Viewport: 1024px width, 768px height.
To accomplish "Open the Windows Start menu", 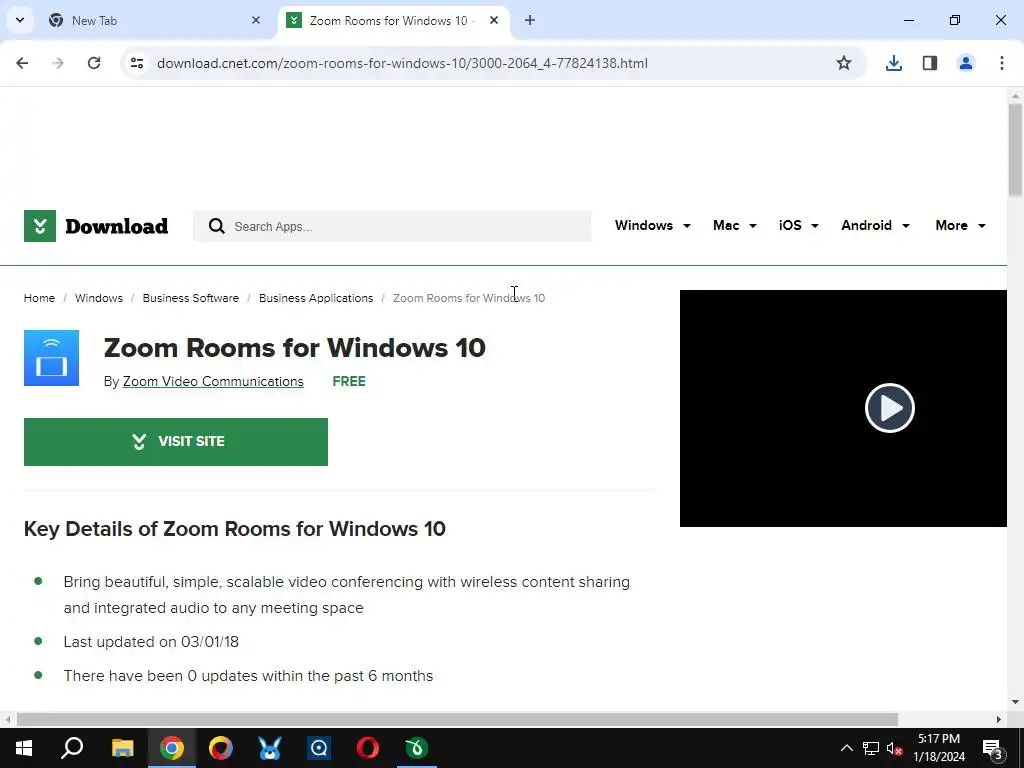I will pos(24,748).
